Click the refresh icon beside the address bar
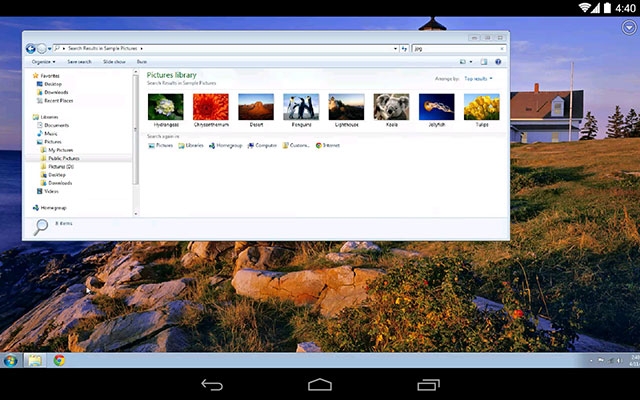640x400 pixels. point(404,47)
